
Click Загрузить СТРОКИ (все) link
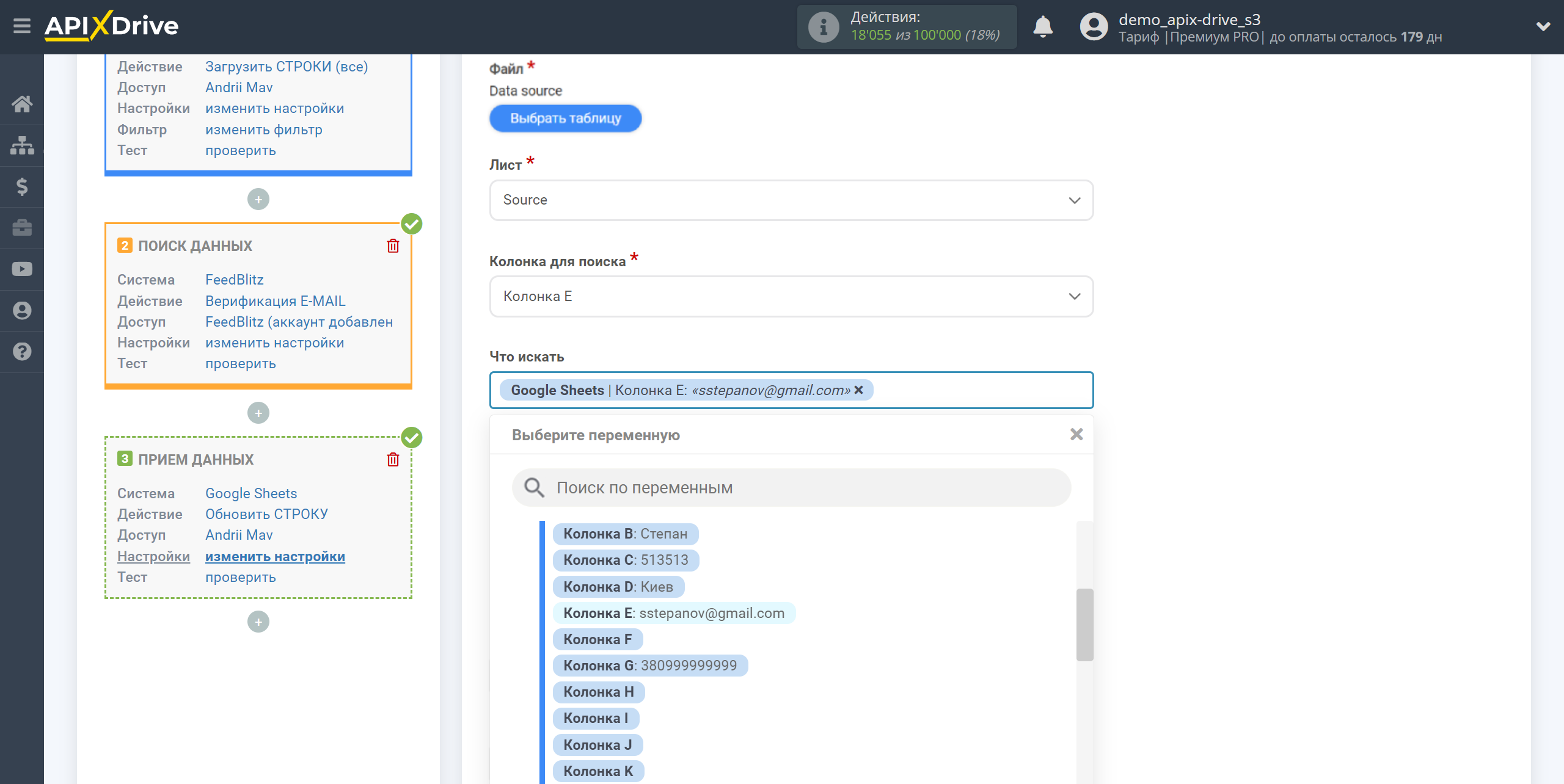(x=287, y=67)
